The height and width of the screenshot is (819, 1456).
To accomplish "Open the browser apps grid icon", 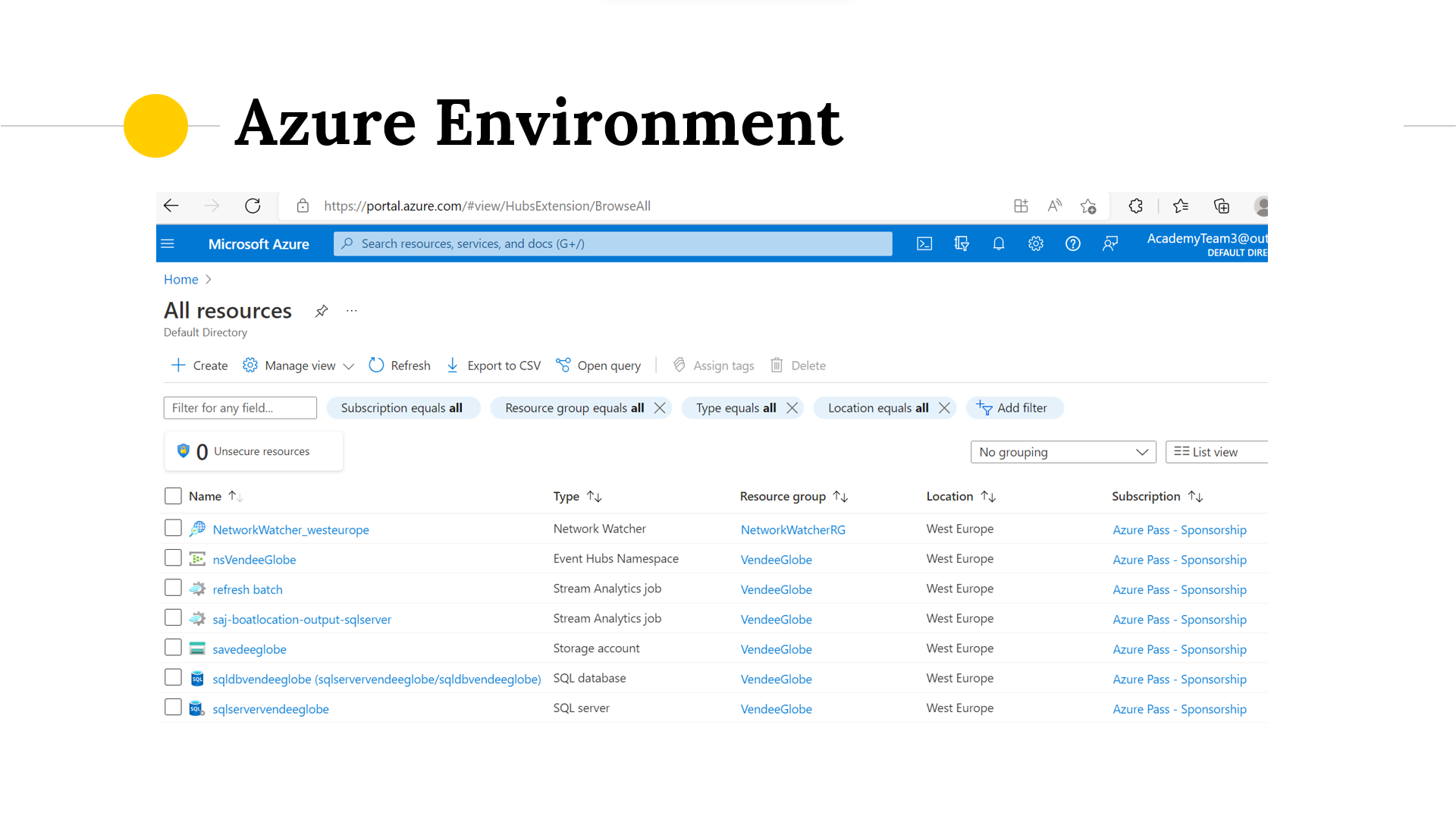I will pos(1021,206).
